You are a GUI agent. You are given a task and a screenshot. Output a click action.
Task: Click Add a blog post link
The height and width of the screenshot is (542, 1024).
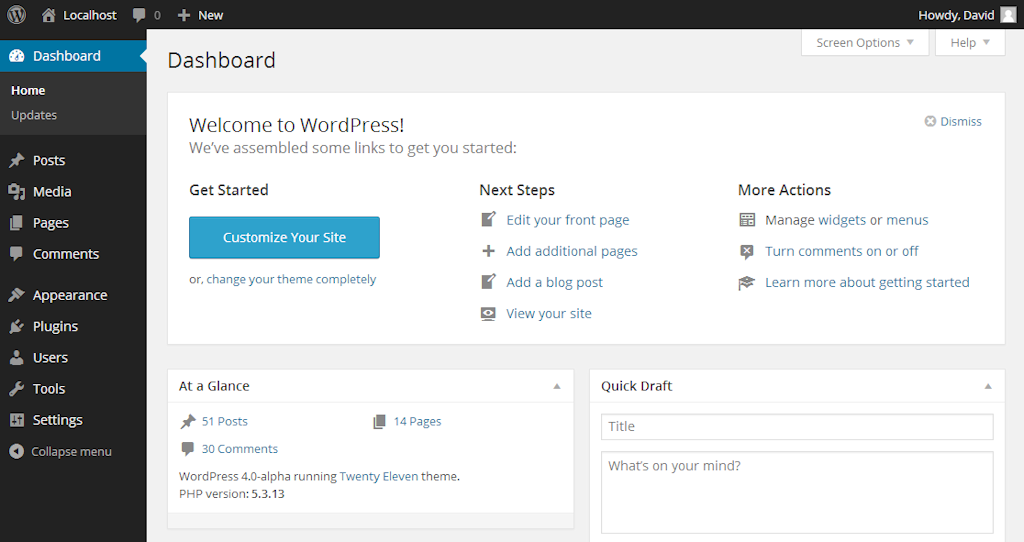554,283
